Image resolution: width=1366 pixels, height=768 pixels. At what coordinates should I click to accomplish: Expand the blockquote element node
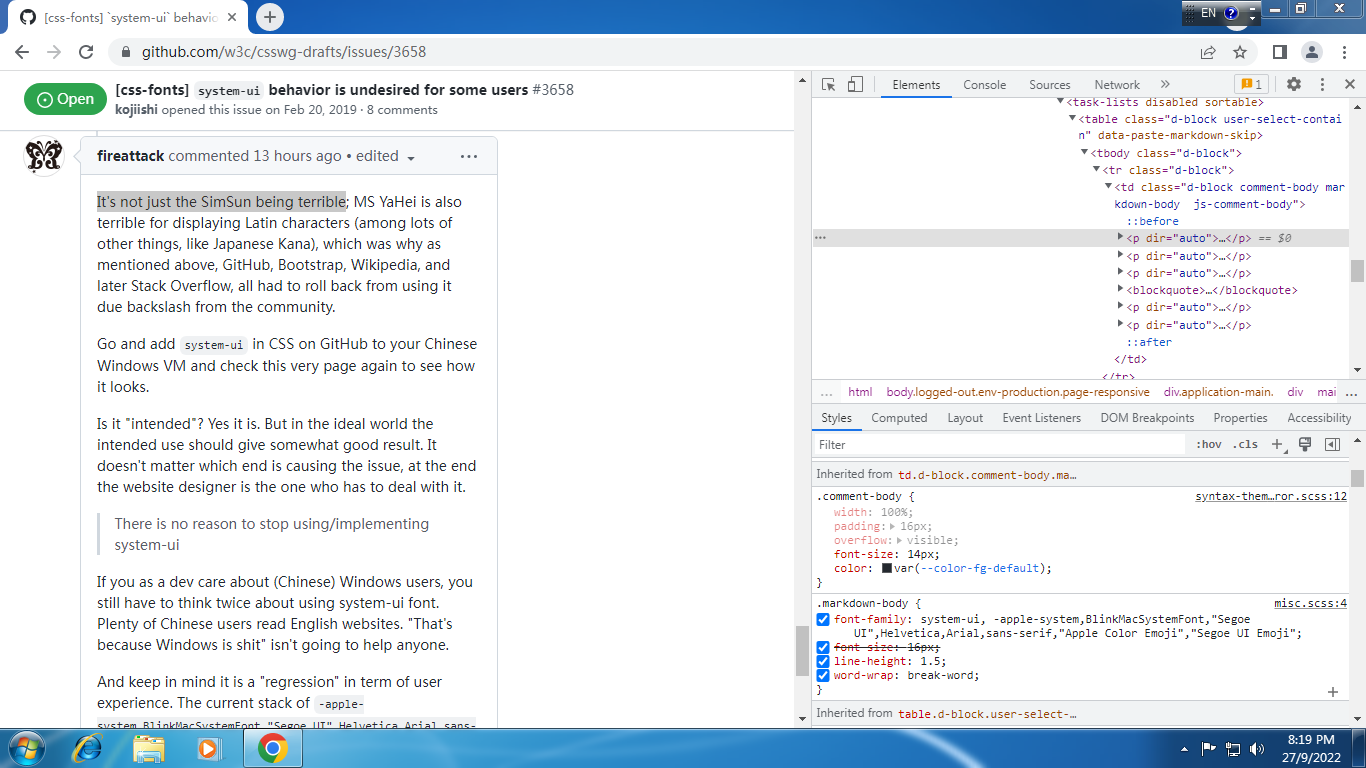1121,290
